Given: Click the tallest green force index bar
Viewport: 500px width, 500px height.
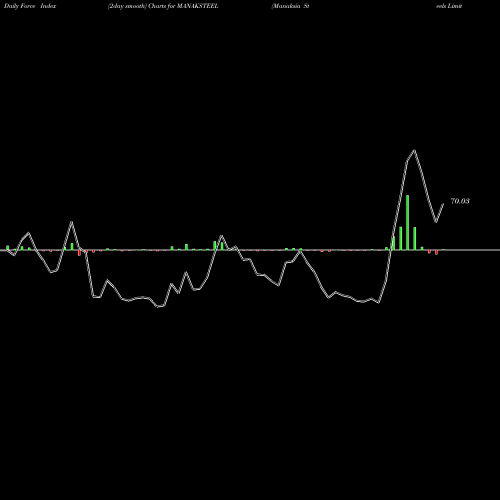Looking at the screenshot, I should click(407, 222).
